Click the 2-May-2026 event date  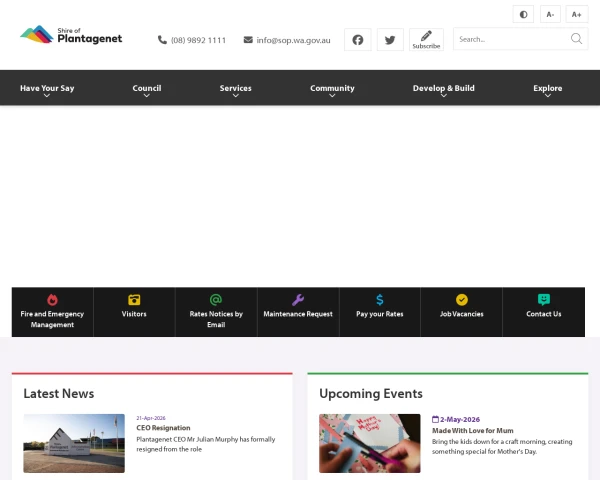tap(460, 420)
